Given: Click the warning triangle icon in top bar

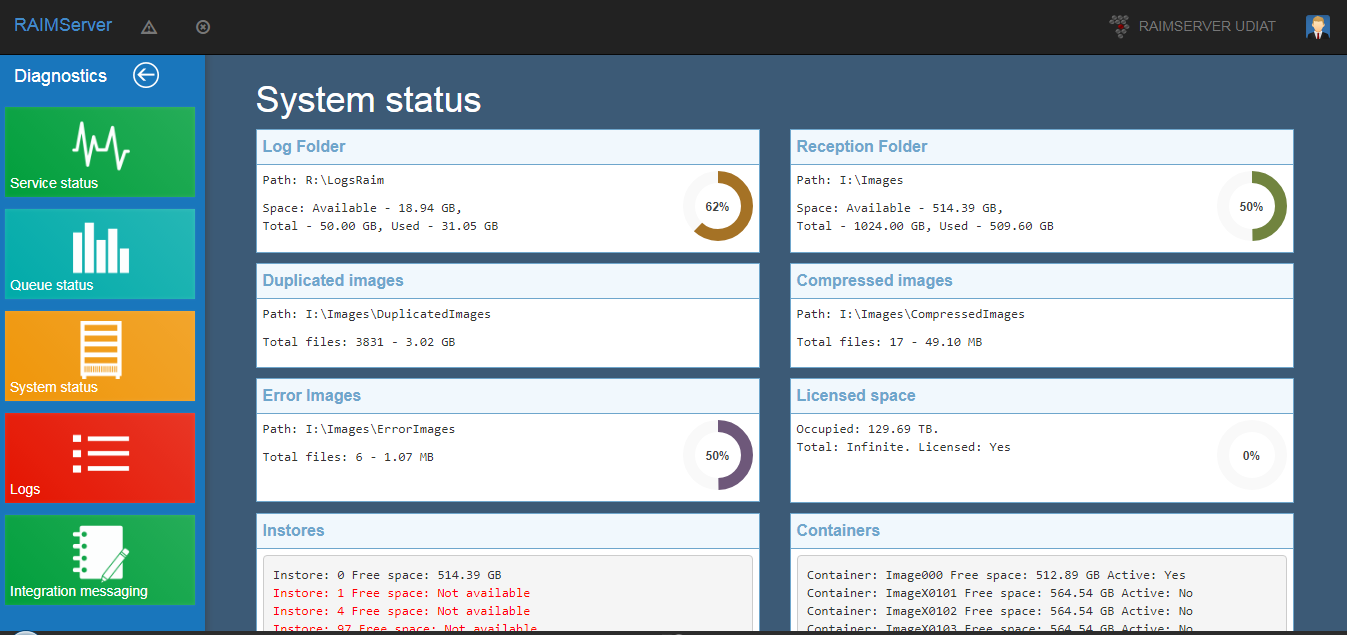Looking at the screenshot, I should click(149, 27).
